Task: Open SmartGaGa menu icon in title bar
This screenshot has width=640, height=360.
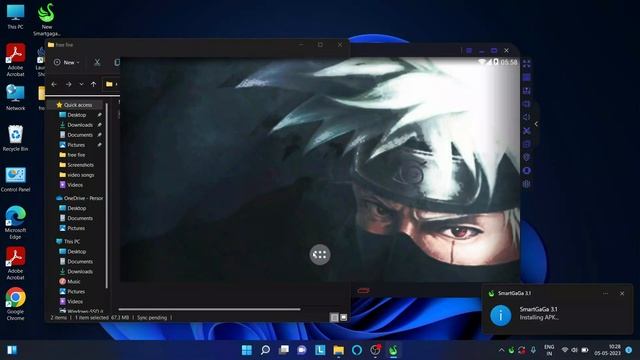Action: point(469,51)
